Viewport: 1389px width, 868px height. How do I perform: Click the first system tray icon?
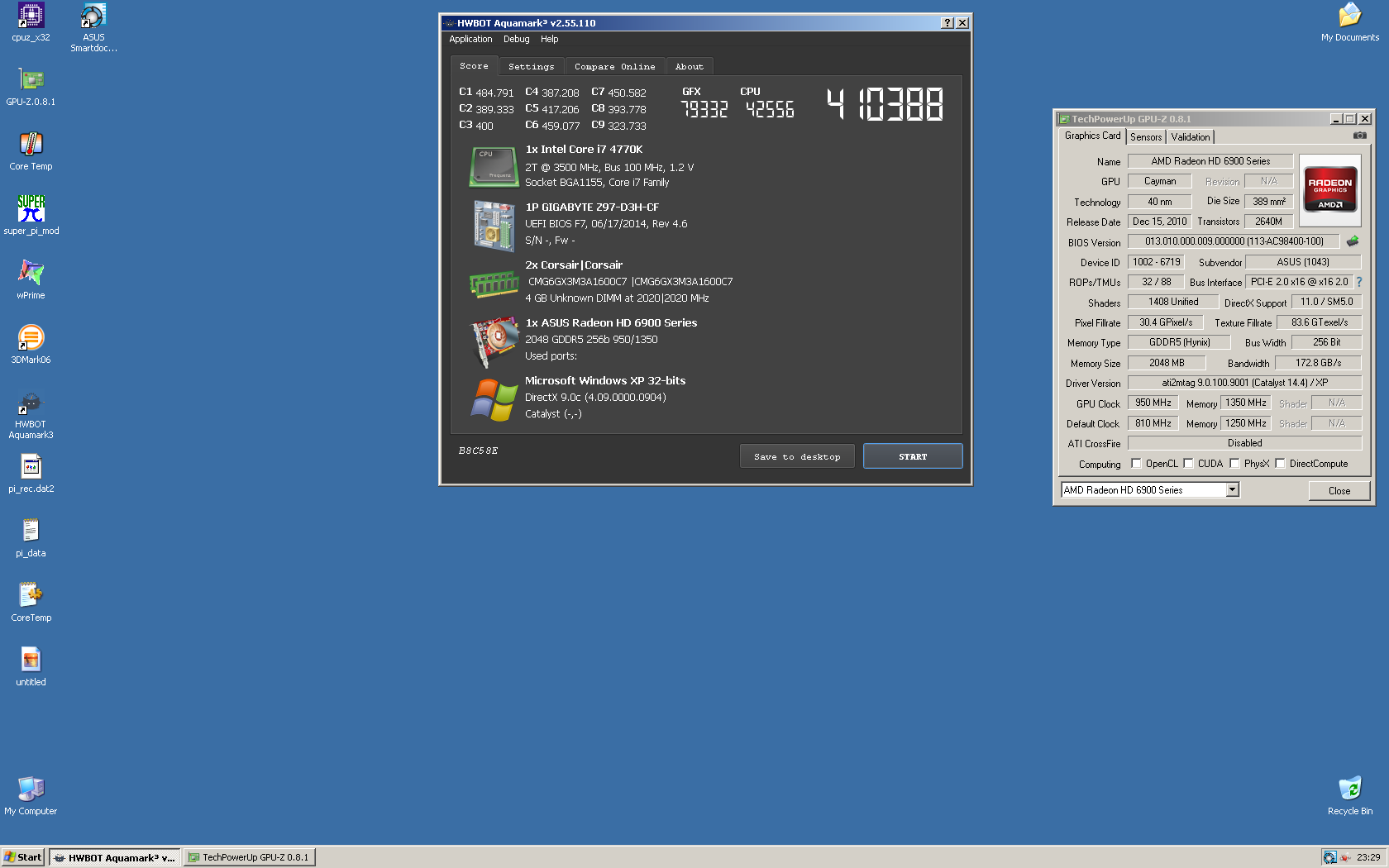1329,857
